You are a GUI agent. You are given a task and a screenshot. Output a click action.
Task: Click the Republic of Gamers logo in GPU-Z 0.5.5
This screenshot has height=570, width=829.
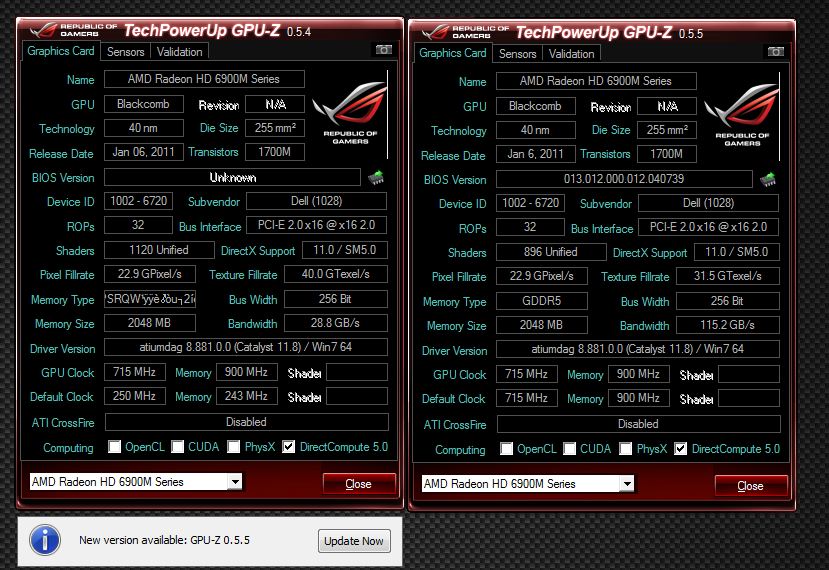742,115
